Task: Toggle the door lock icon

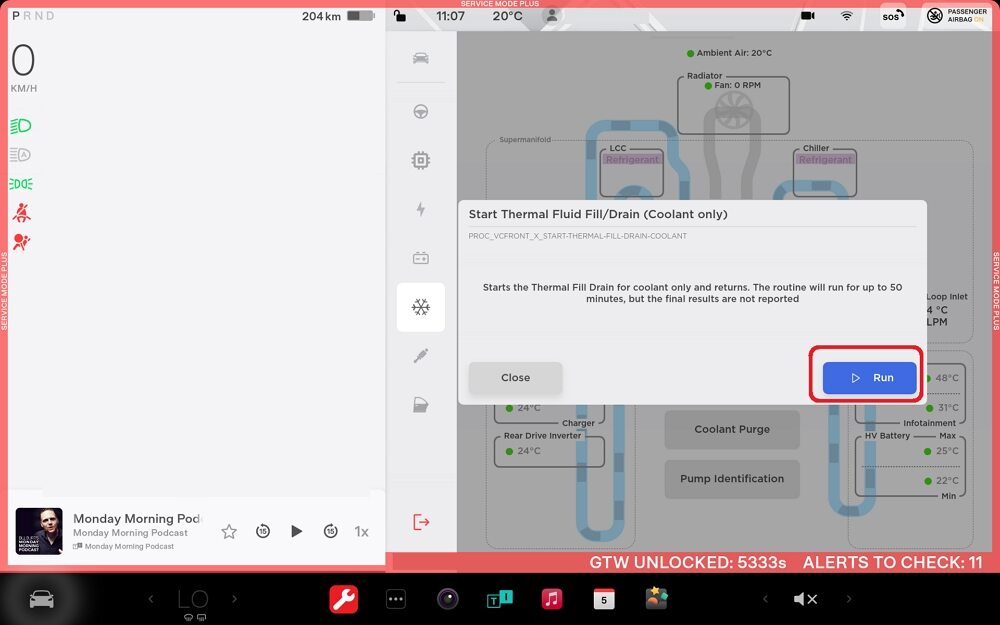Action: [x=400, y=16]
